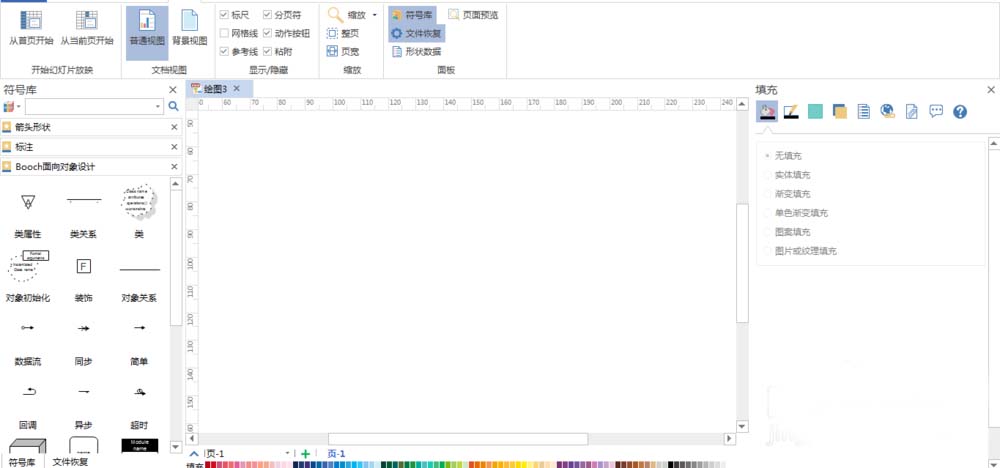Toggle the 分页符 page breaks checkbox
This screenshot has height=468, width=1000.
(267, 15)
